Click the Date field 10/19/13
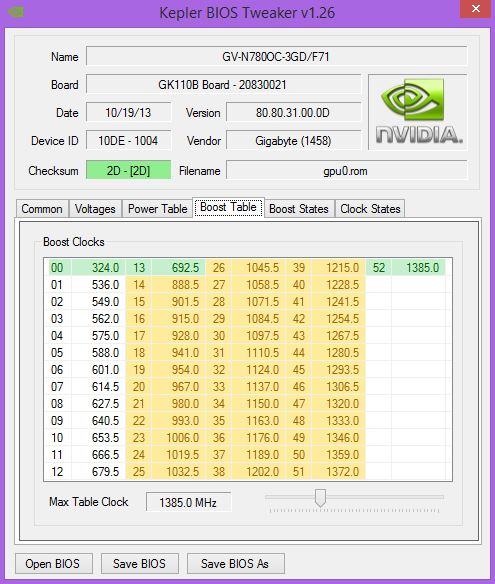Image resolution: width=495 pixels, height=584 pixels. [128, 112]
